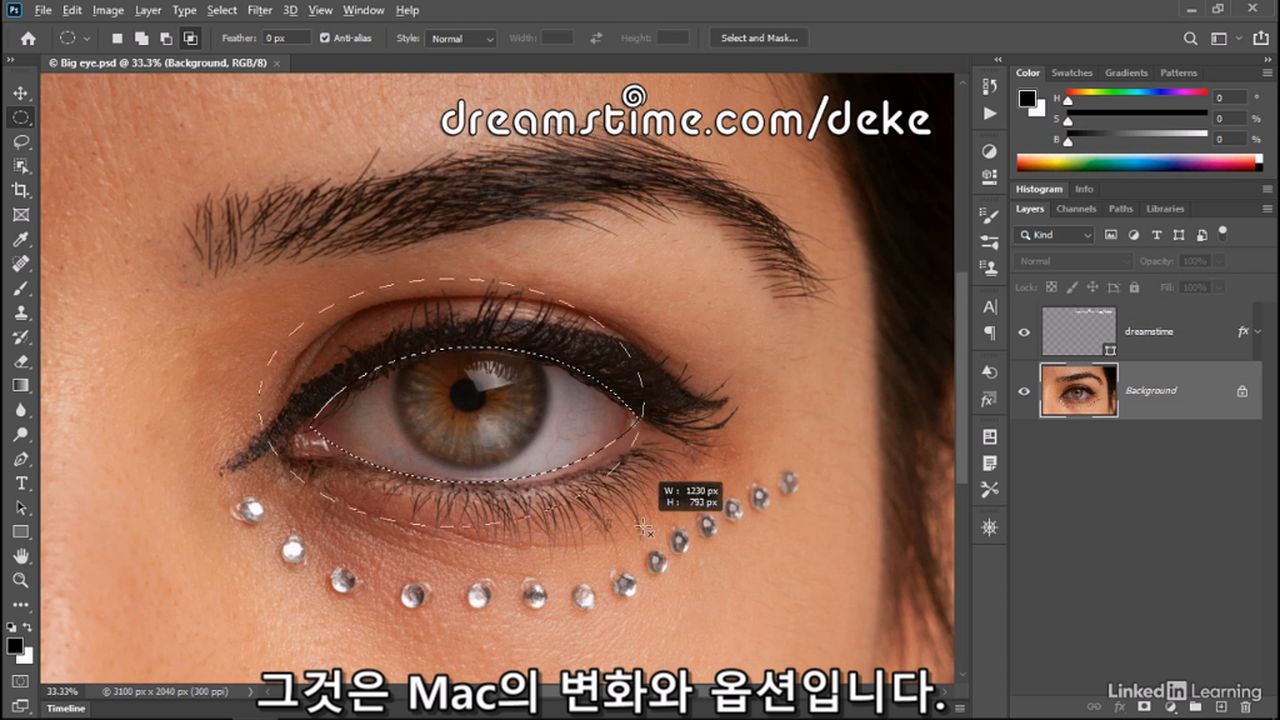Screen dimensions: 1280x720
Task: Select the Frame tool
Action: coord(20,215)
